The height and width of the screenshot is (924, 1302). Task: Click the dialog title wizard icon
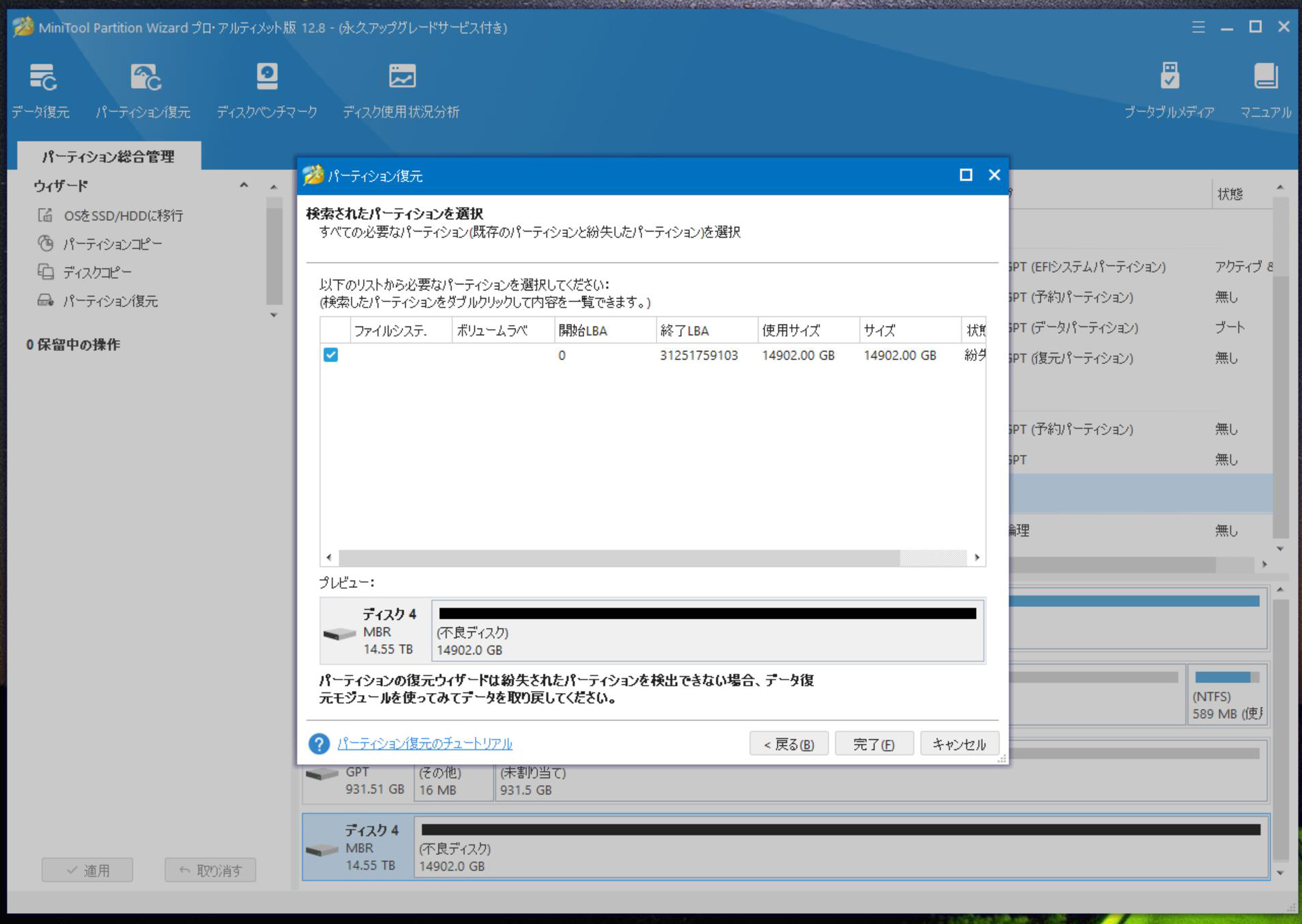click(313, 175)
